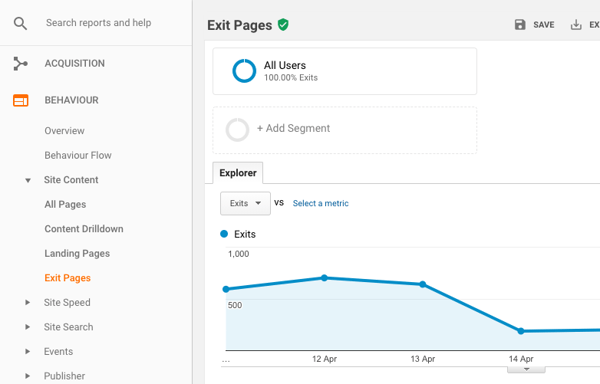
Task: Focus the Search reports and help field
Action: click(x=99, y=23)
